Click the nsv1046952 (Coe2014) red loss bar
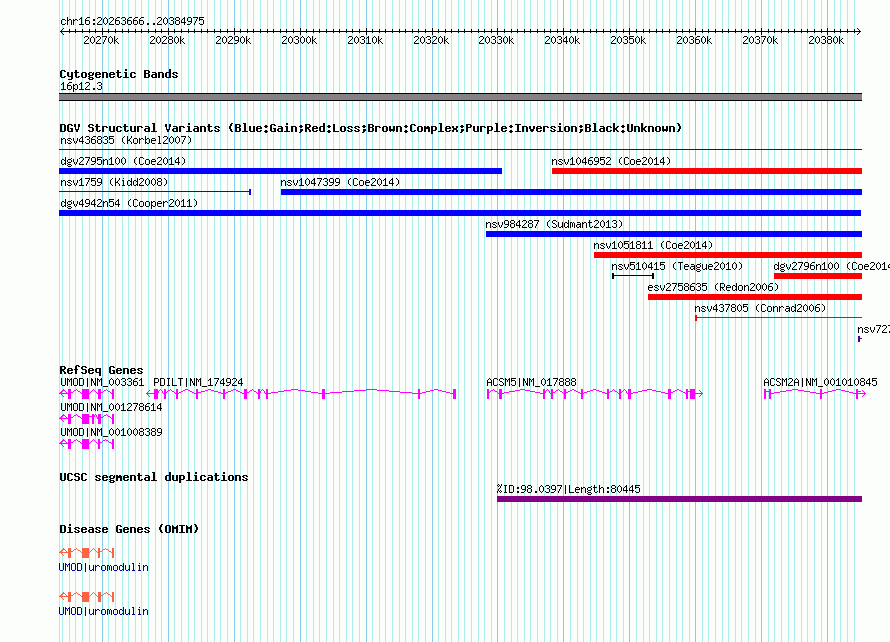 tap(707, 171)
